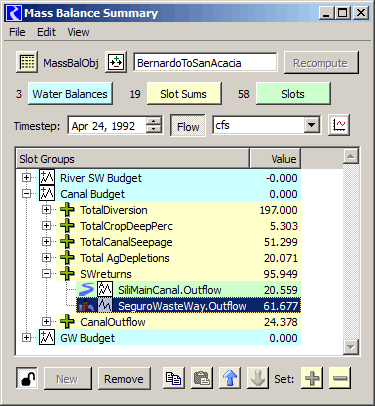Toggle the Water Balances filter button
The image size is (375, 406).
(x=70, y=94)
